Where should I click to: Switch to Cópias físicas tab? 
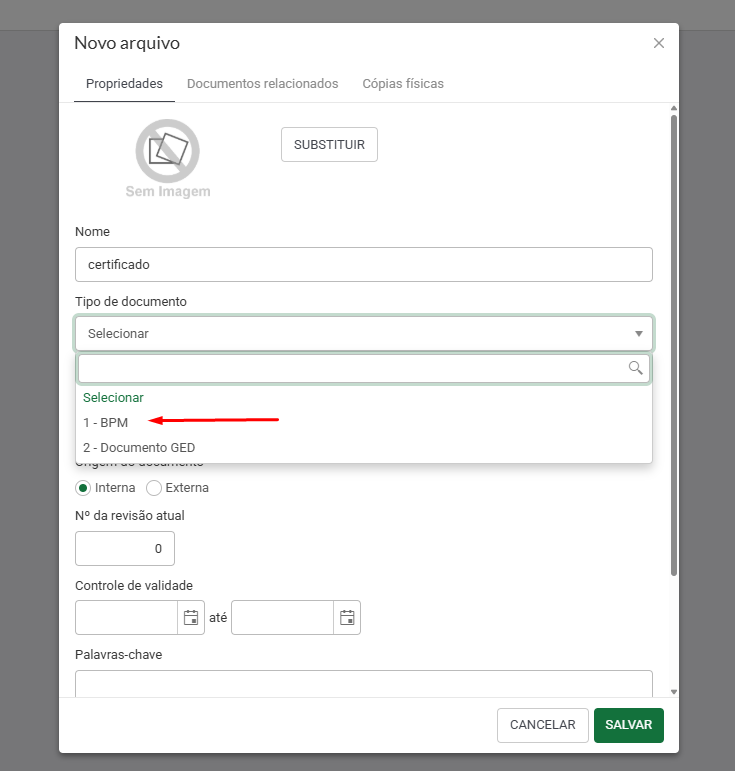tap(403, 84)
